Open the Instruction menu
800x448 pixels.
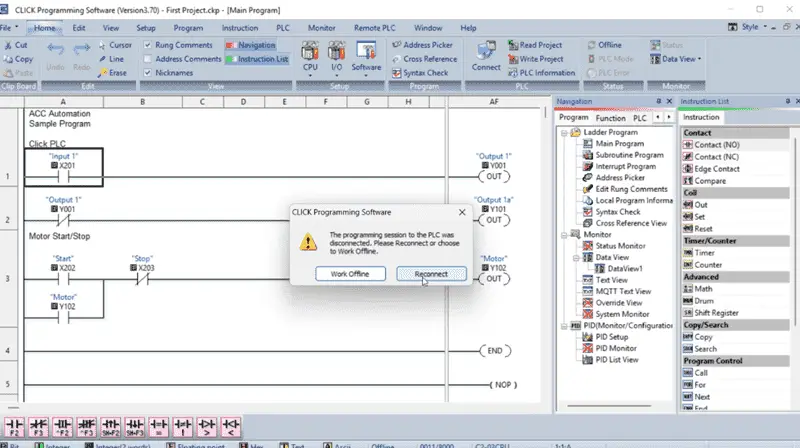(240, 28)
